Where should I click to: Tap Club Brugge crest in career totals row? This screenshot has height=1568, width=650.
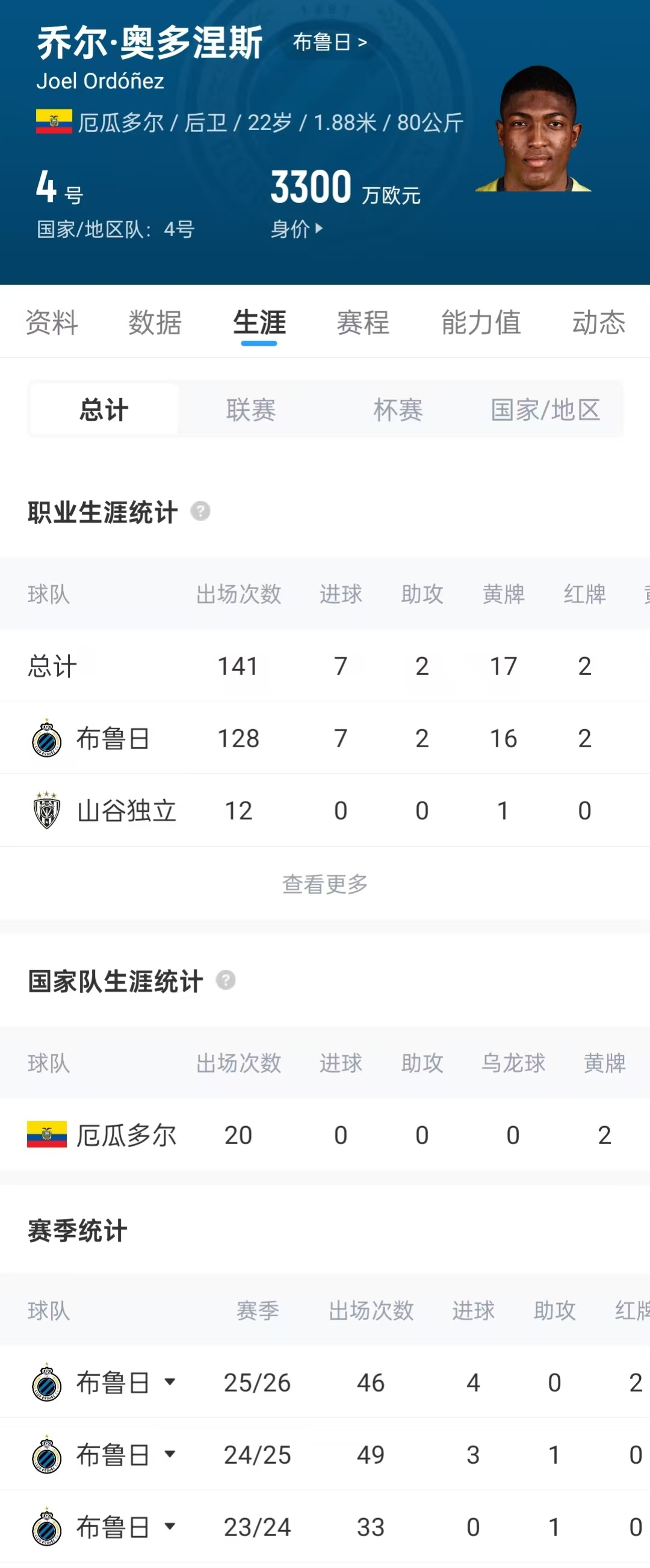(47, 738)
